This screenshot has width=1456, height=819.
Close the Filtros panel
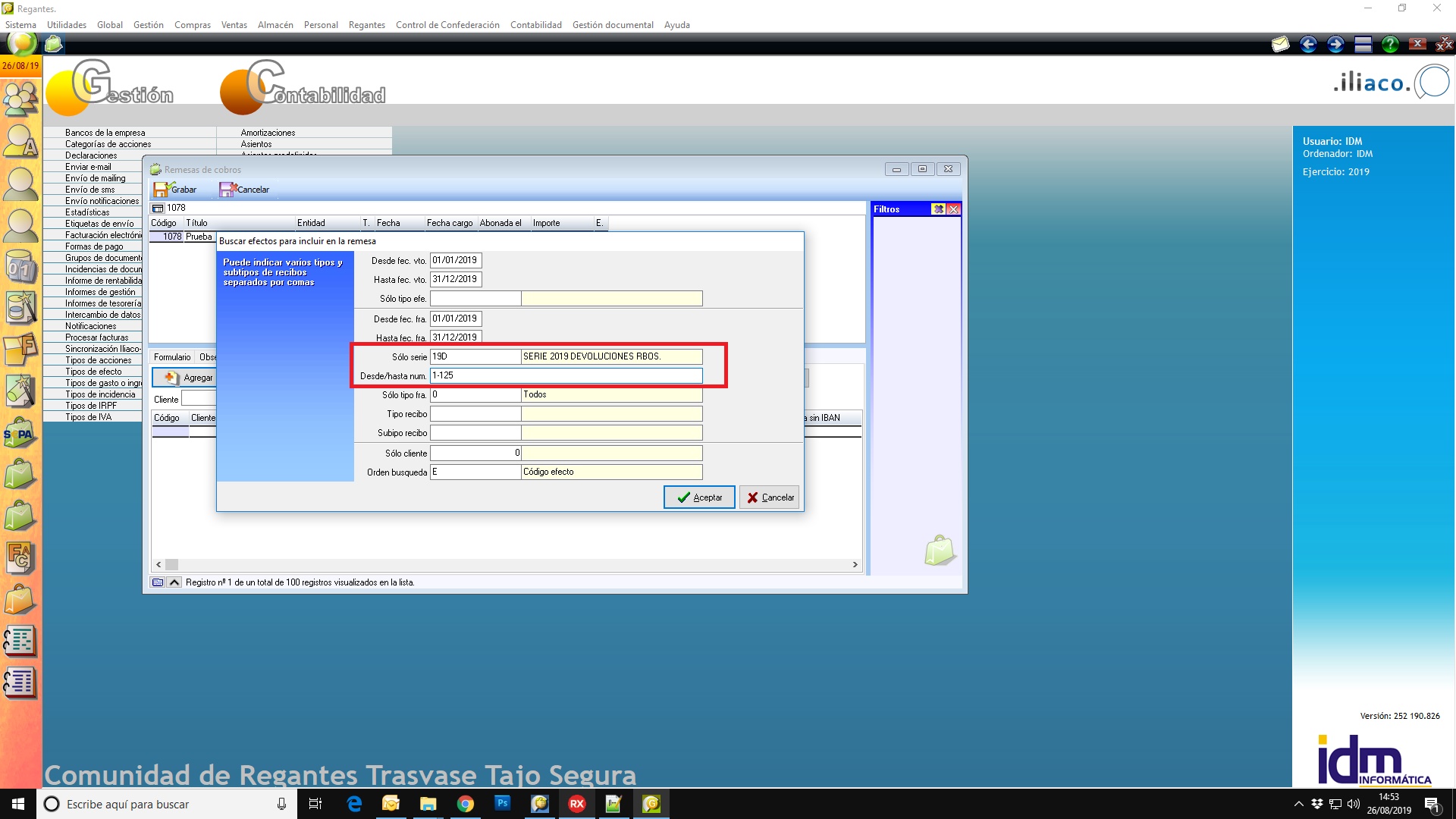click(x=953, y=209)
